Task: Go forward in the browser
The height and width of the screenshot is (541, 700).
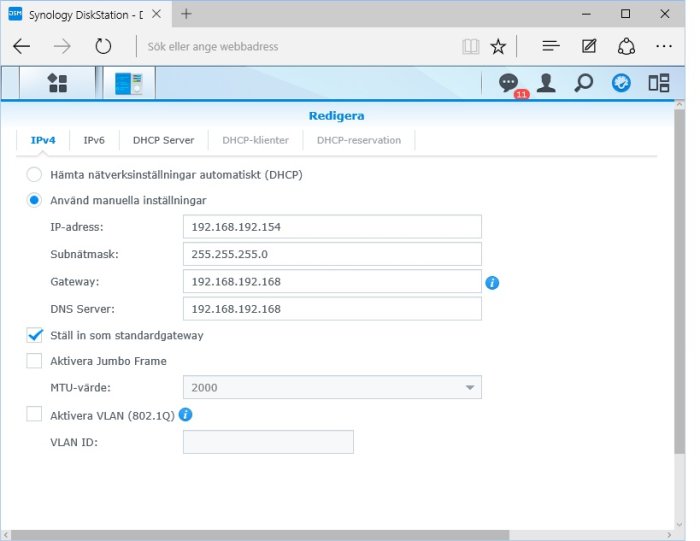Action: coord(62,46)
